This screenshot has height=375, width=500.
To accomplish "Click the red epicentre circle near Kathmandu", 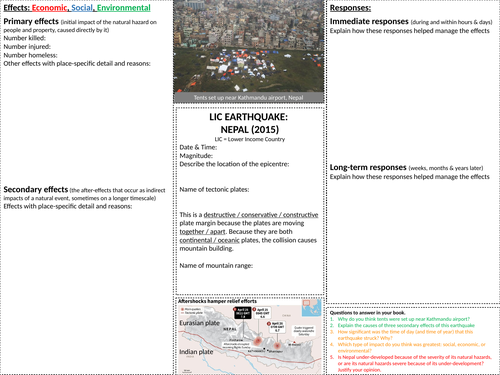I will coord(258,341).
